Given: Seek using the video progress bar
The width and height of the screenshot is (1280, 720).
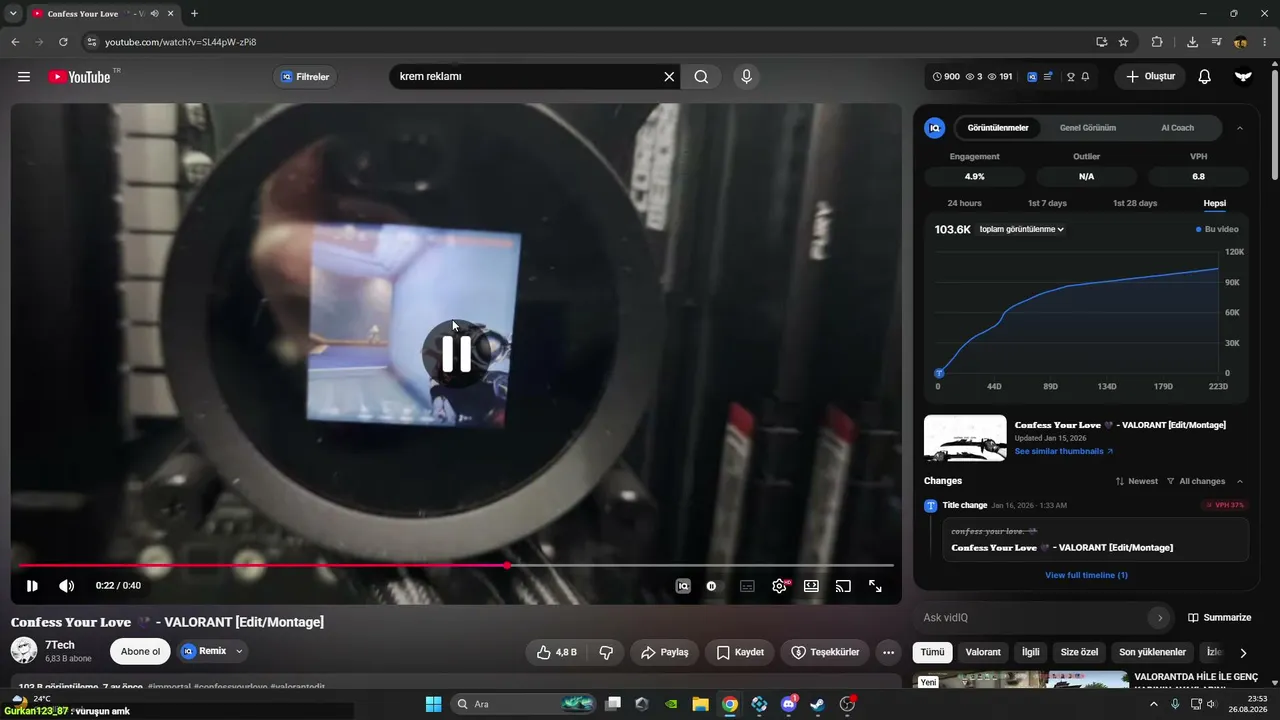Looking at the screenshot, I should tap(455, 566).
